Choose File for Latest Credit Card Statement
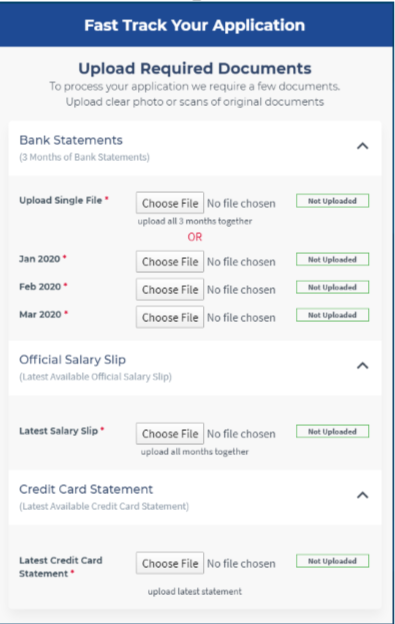 pyautogui.click(x=170, y=563)
